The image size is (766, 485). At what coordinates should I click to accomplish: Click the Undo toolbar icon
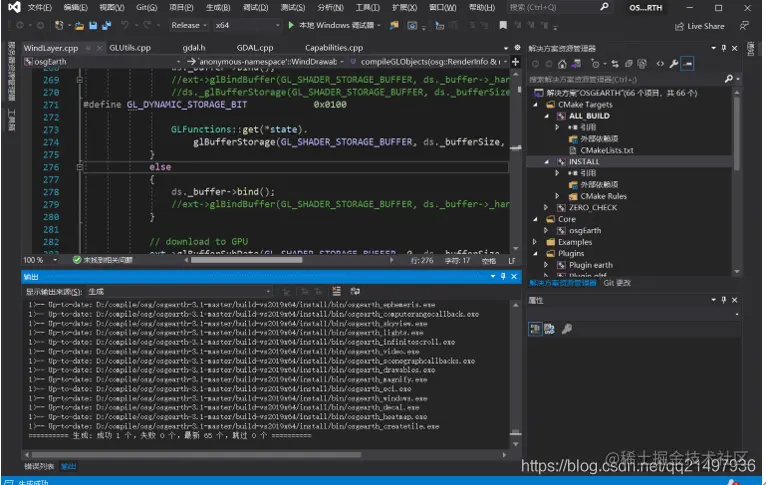click(125, 25)
